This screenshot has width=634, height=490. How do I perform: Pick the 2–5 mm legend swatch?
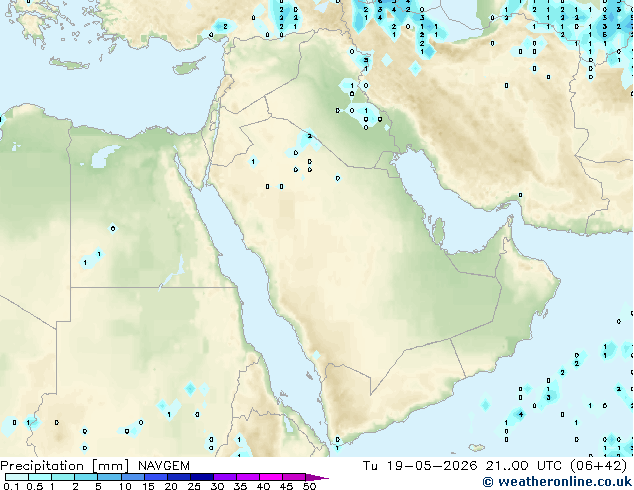point(86,477)
